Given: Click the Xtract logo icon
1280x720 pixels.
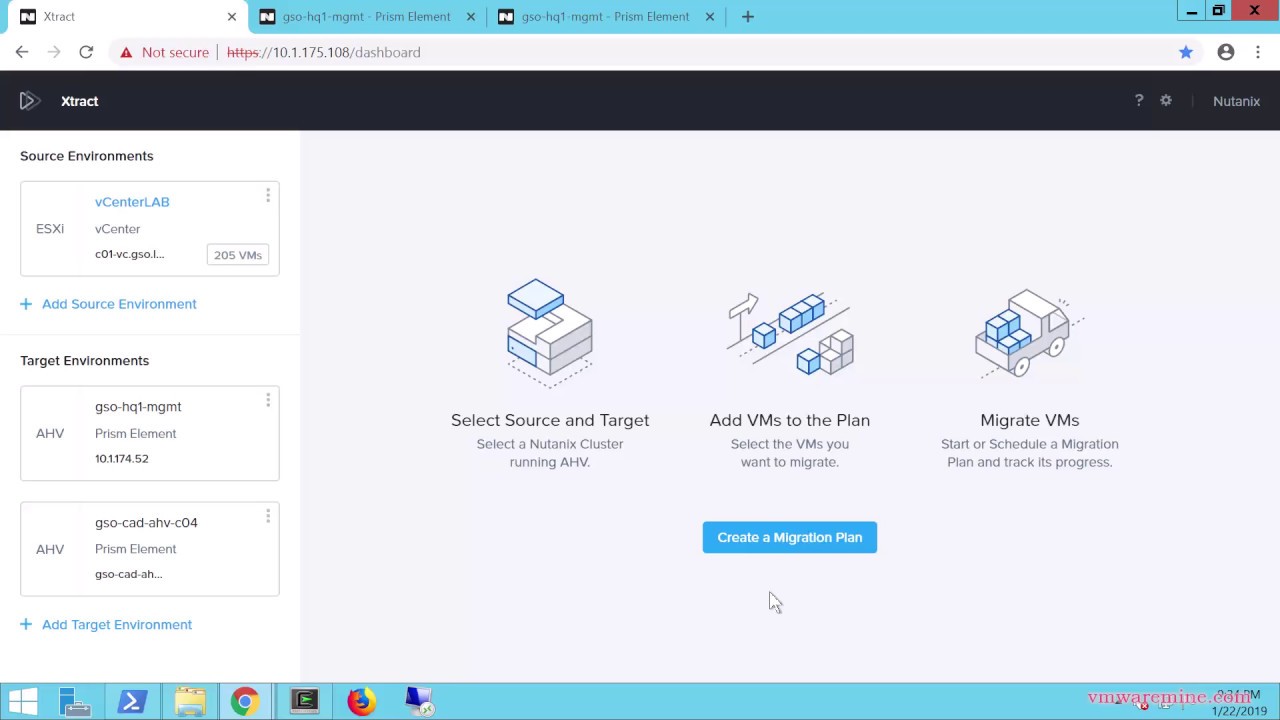Looking at the screenshot, I should (29, 101).
